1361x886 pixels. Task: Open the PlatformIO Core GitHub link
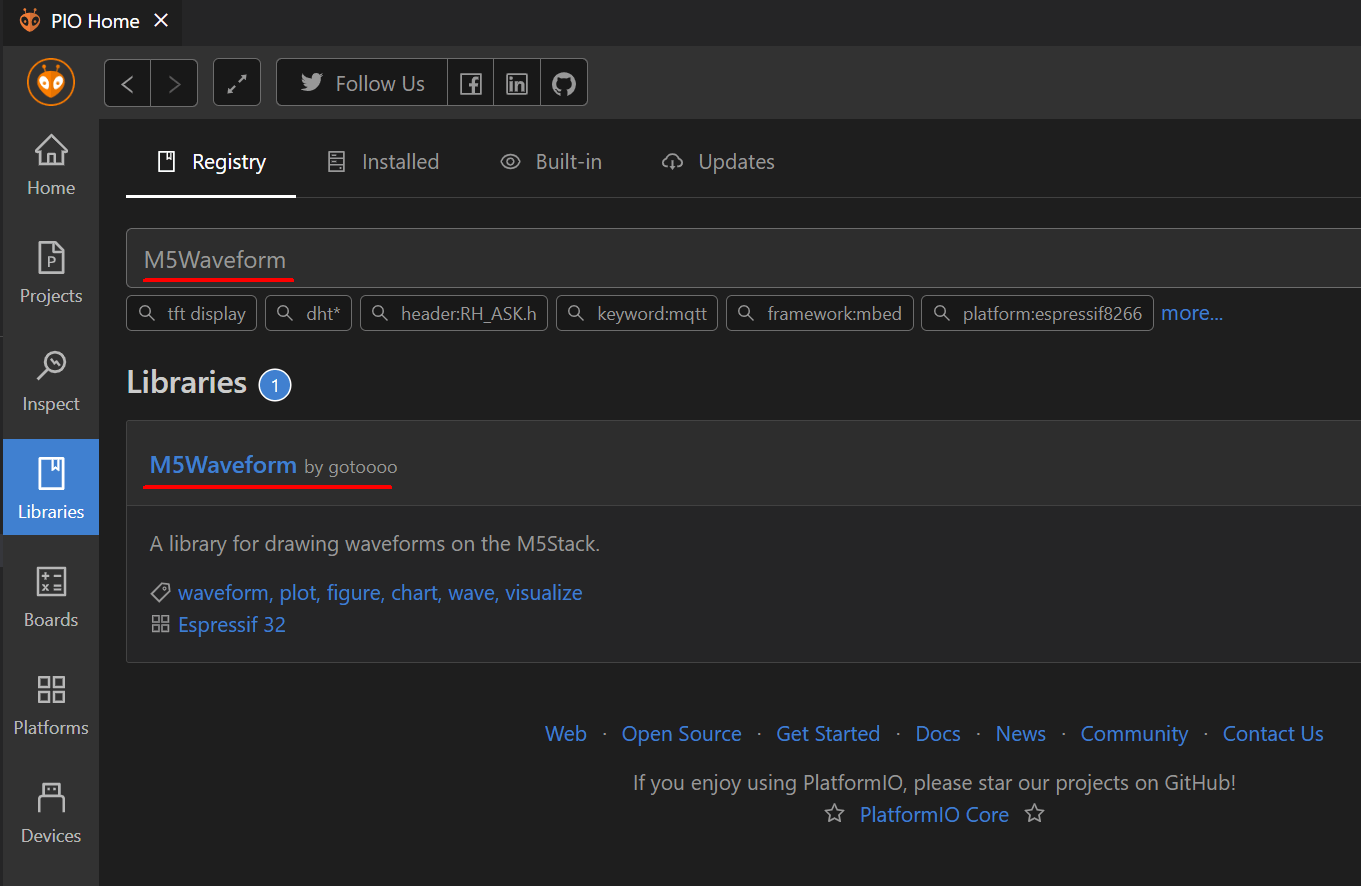pos(935,815)
